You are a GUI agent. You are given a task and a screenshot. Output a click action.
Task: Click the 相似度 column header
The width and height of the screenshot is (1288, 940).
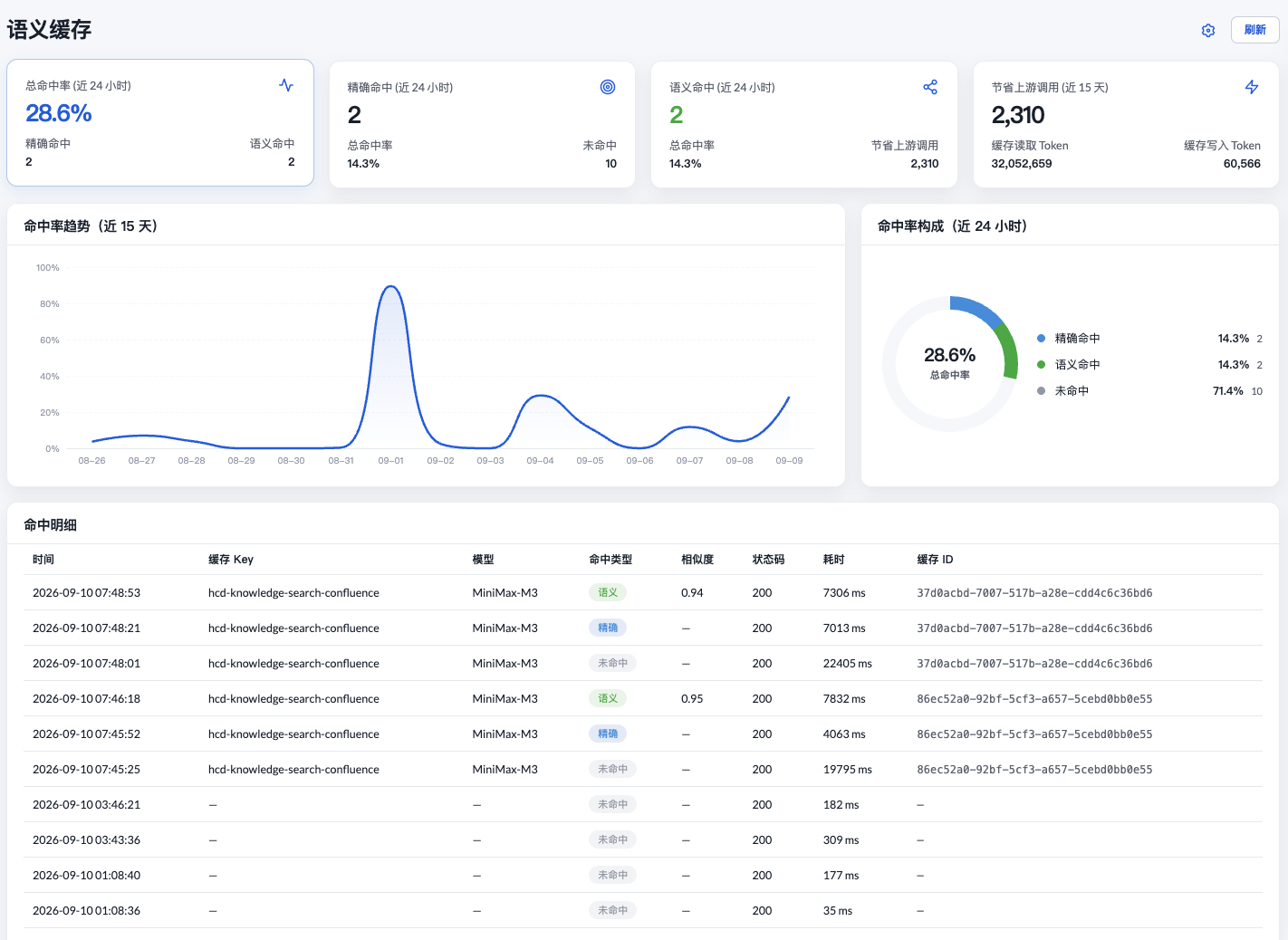[697, 560]
